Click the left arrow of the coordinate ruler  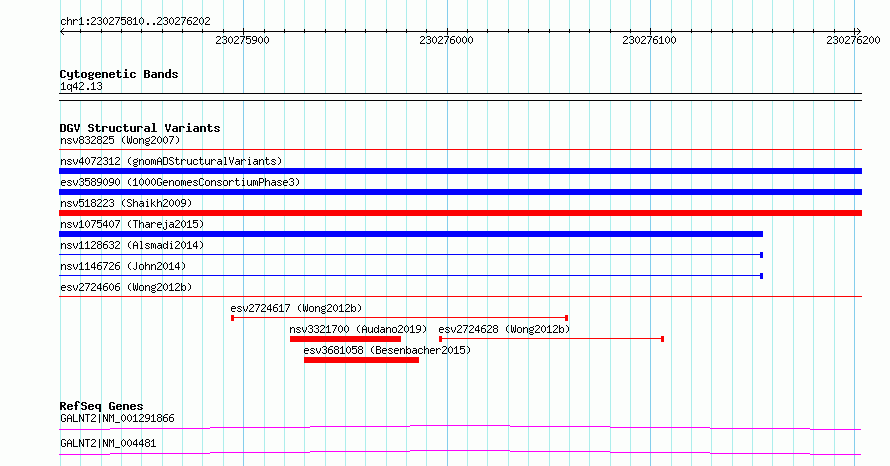62,32
